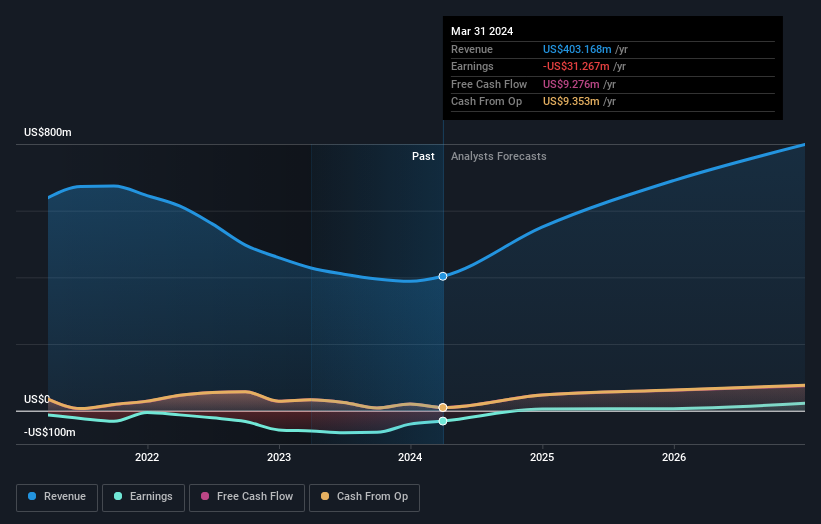The height and width of the screenshot is (524, 821).
Task: Click the pink Free Cash Flow legend dot
Action: (205, 496)
